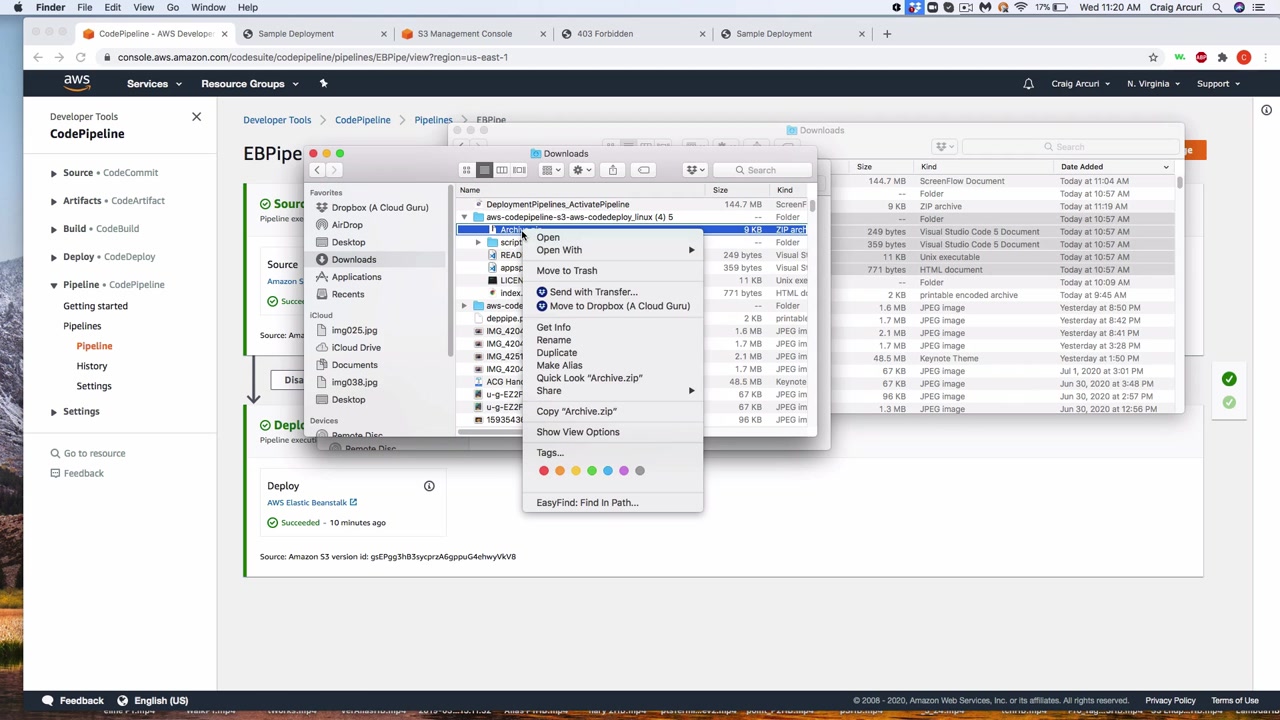Switch Finder to list view
Image resolution: width=1280 pixels, height=720 pixels.
(484, 170)
